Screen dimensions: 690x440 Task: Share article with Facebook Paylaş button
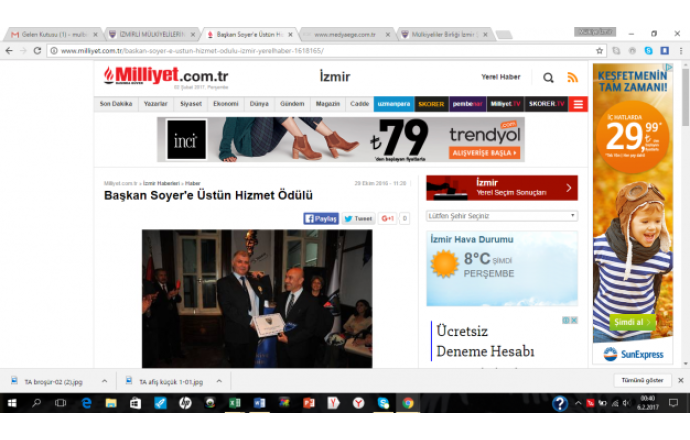(321, 218)
